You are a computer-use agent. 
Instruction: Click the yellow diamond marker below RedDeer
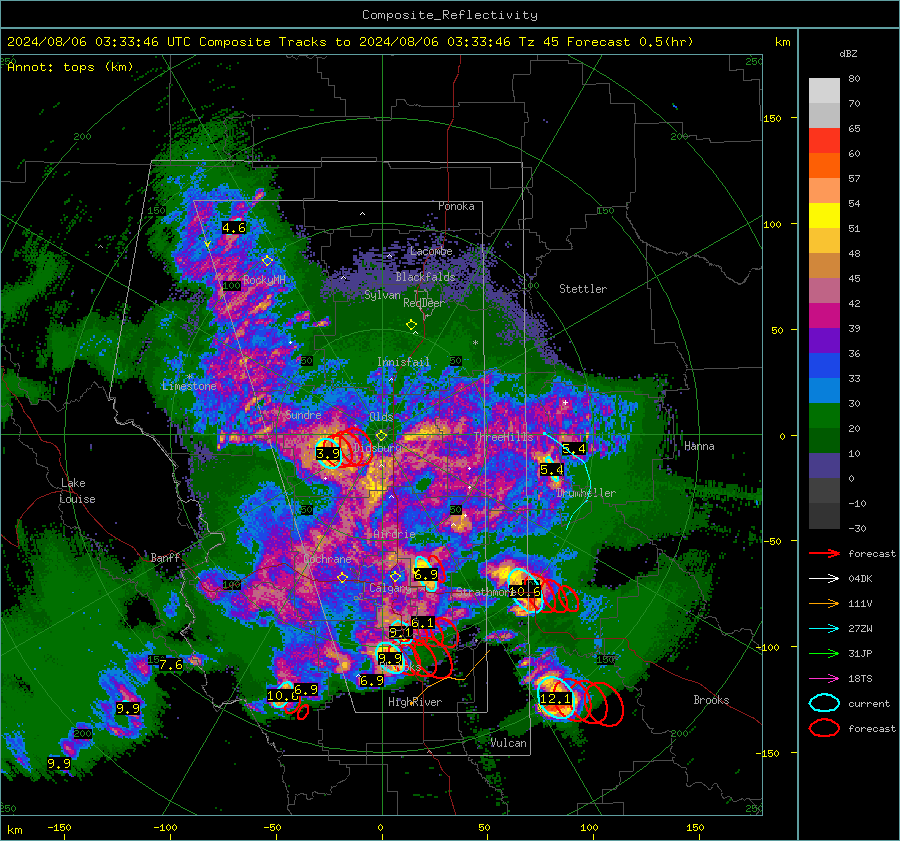tap(412, 325)
